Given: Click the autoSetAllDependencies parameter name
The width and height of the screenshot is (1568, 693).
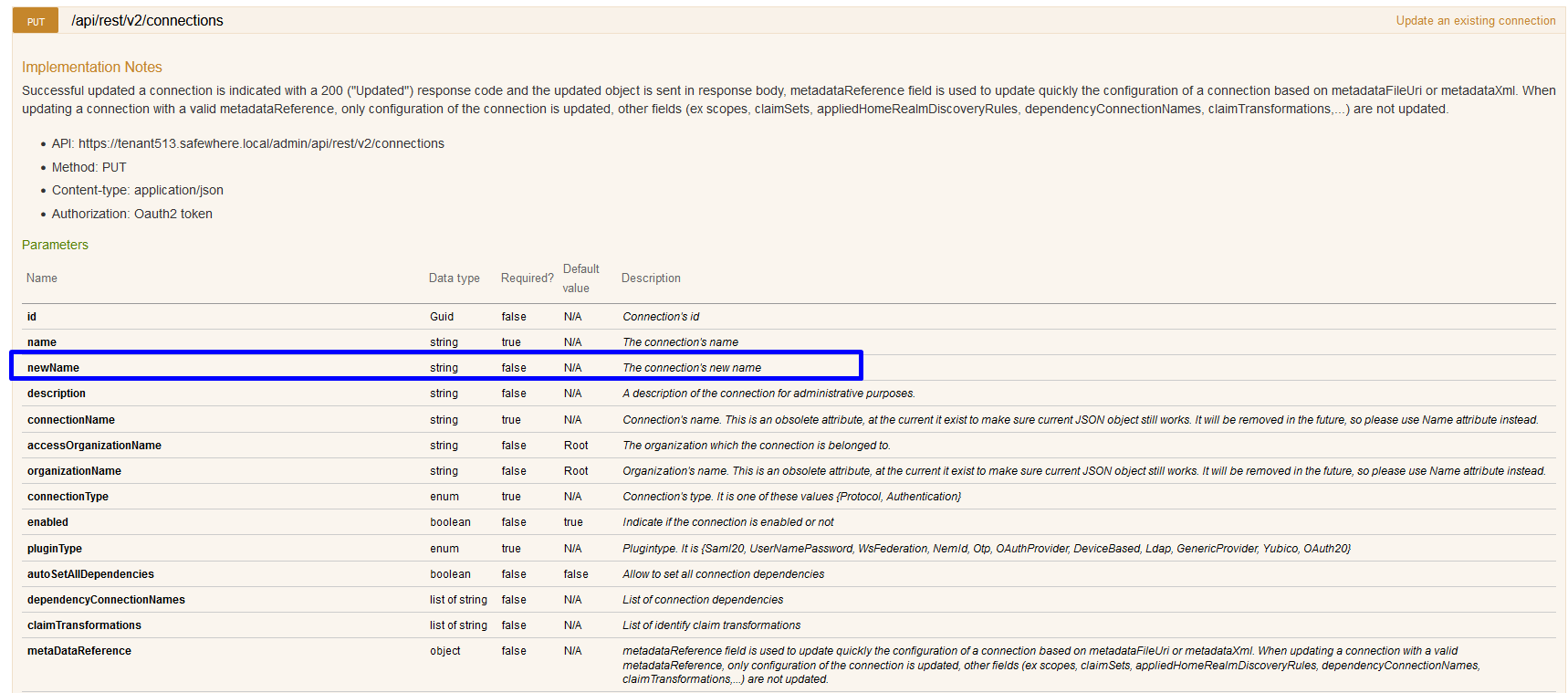Looking at the screenshot, I should [x=90, y=574].
